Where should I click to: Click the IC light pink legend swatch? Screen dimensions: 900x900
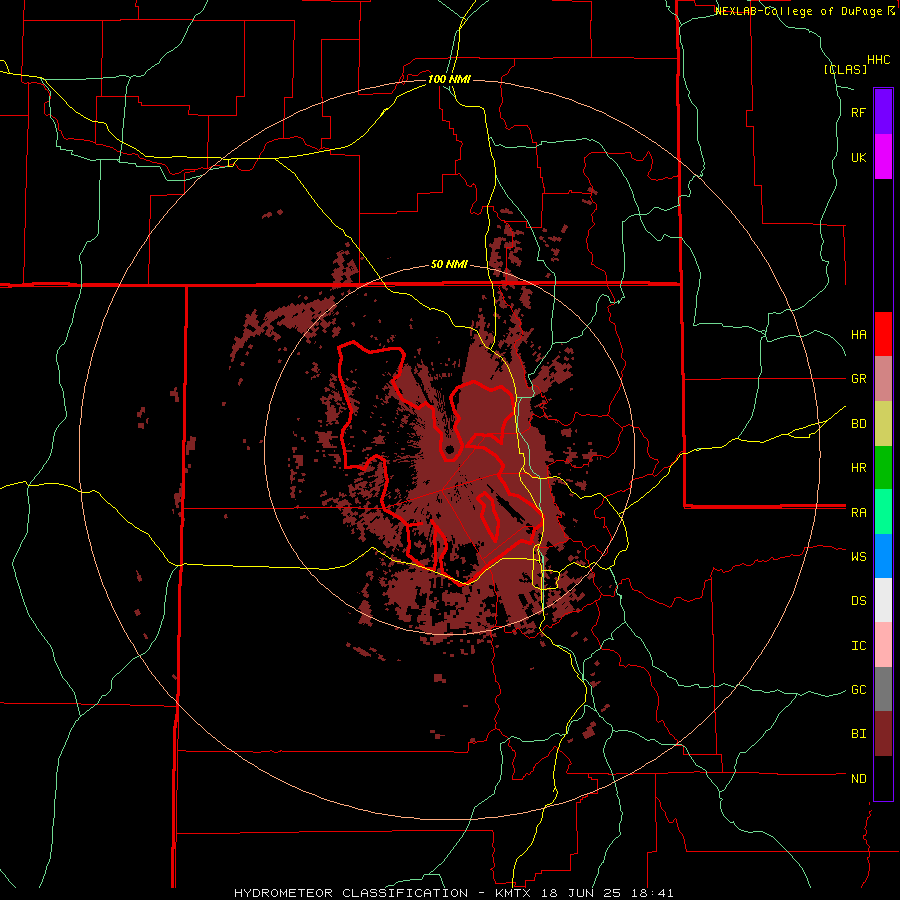tap(883, 645)
